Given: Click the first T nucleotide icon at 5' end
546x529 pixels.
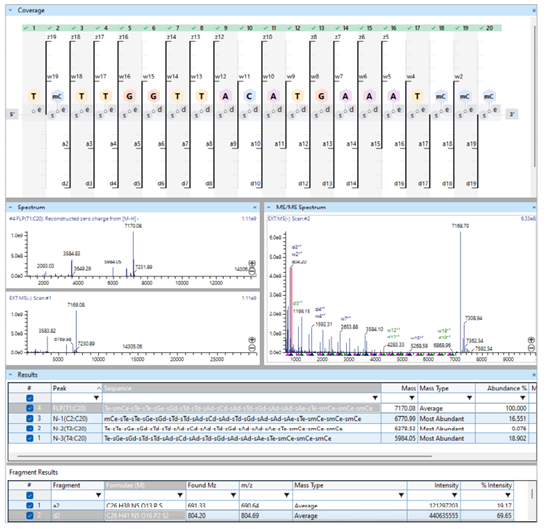Looking at the screenshot, I should (34, 96).
